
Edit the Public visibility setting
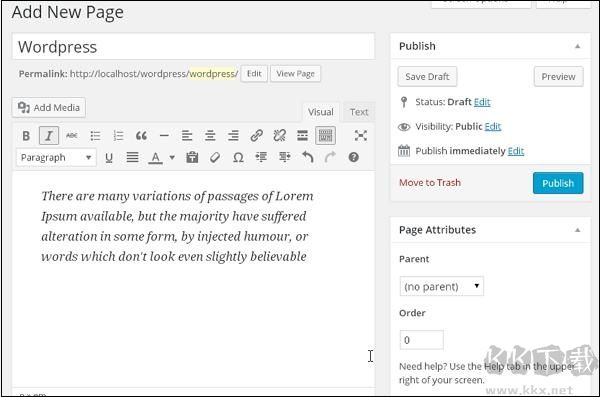click(x=492, y=126)
